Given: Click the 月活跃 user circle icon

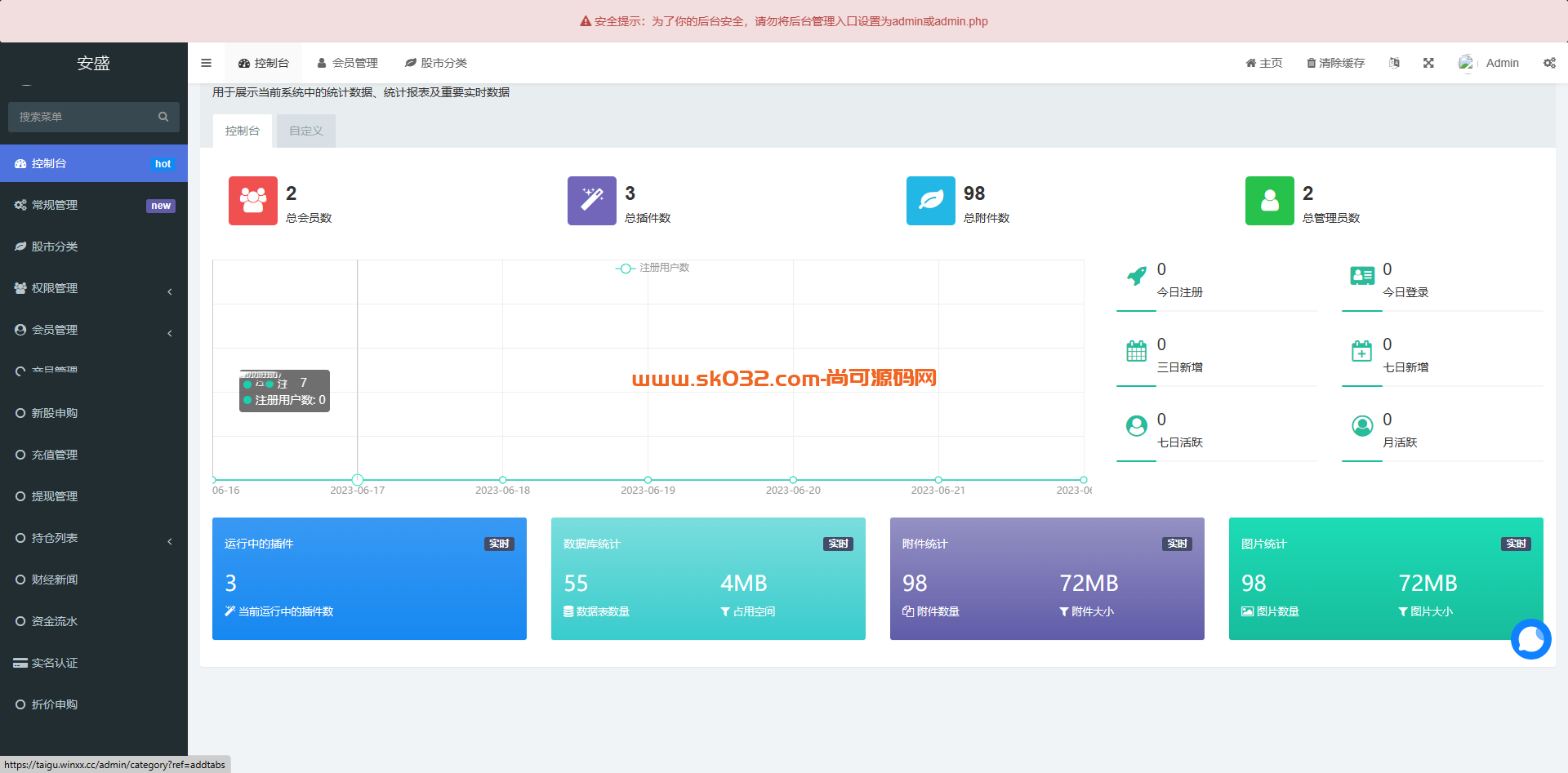Looking at the screenshot, I should pyautogui.click(x=1362, y=426).
